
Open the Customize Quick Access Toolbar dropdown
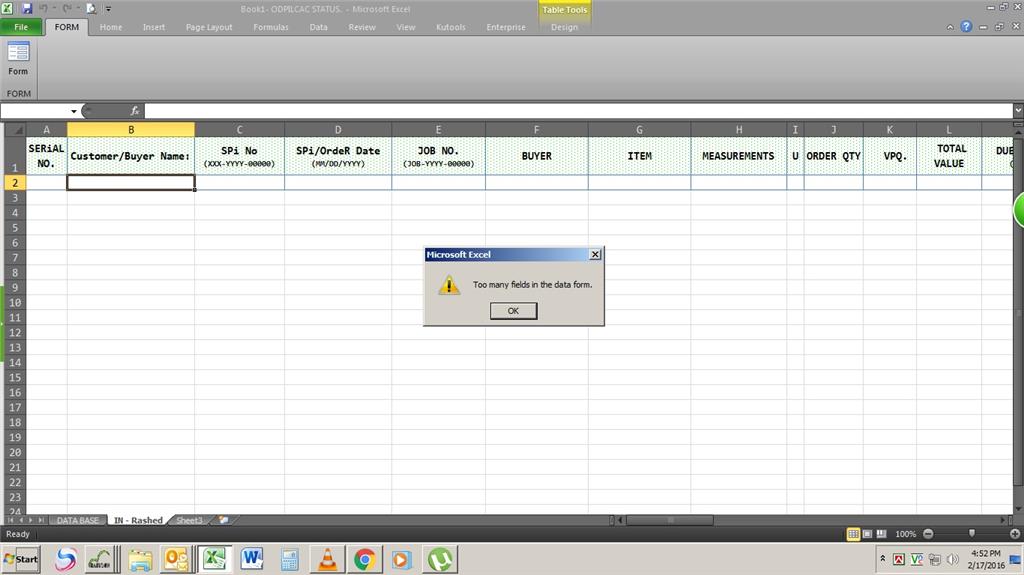pyautogui.click(x=108, y=9)
